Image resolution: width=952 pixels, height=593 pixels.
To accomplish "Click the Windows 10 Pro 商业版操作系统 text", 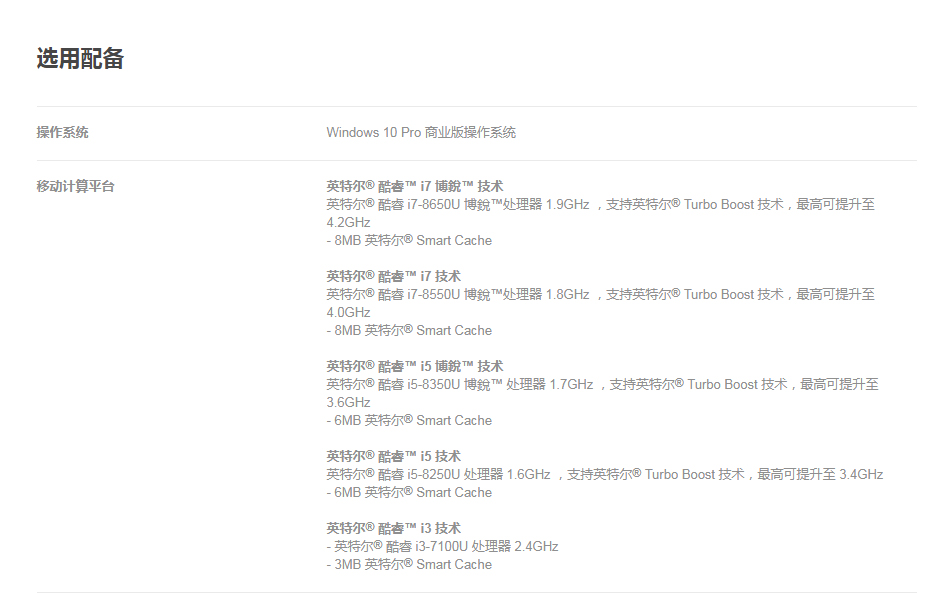I will (x=421, y=132).
